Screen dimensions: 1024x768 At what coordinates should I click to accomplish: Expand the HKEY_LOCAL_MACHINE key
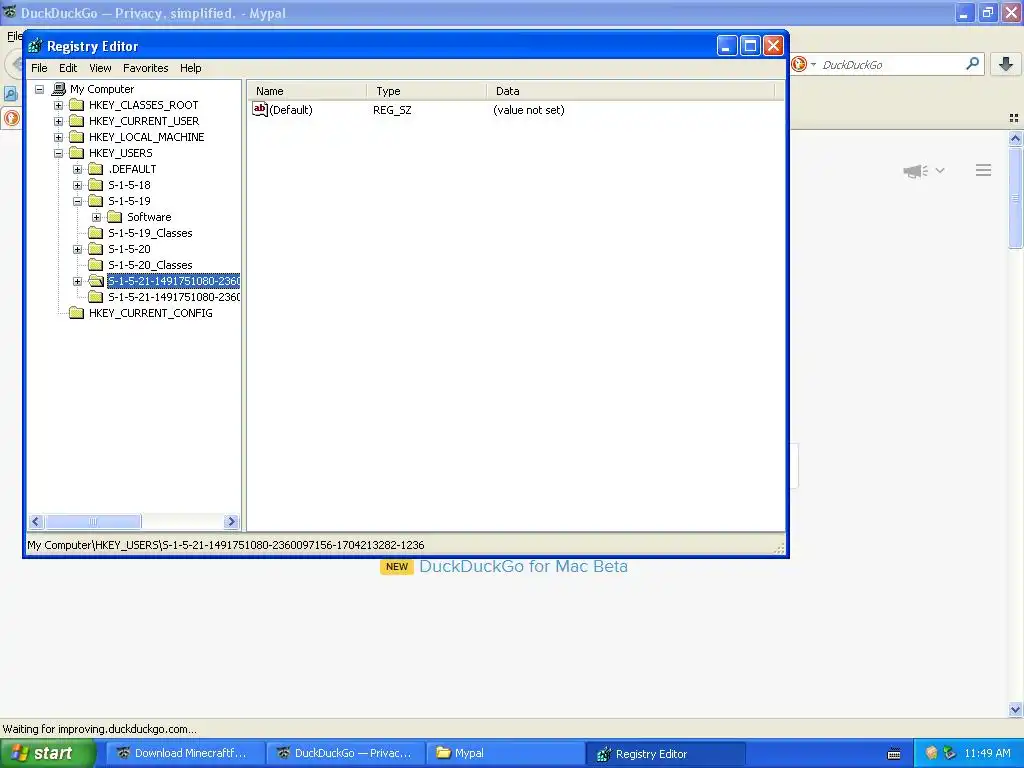(58, 137)
